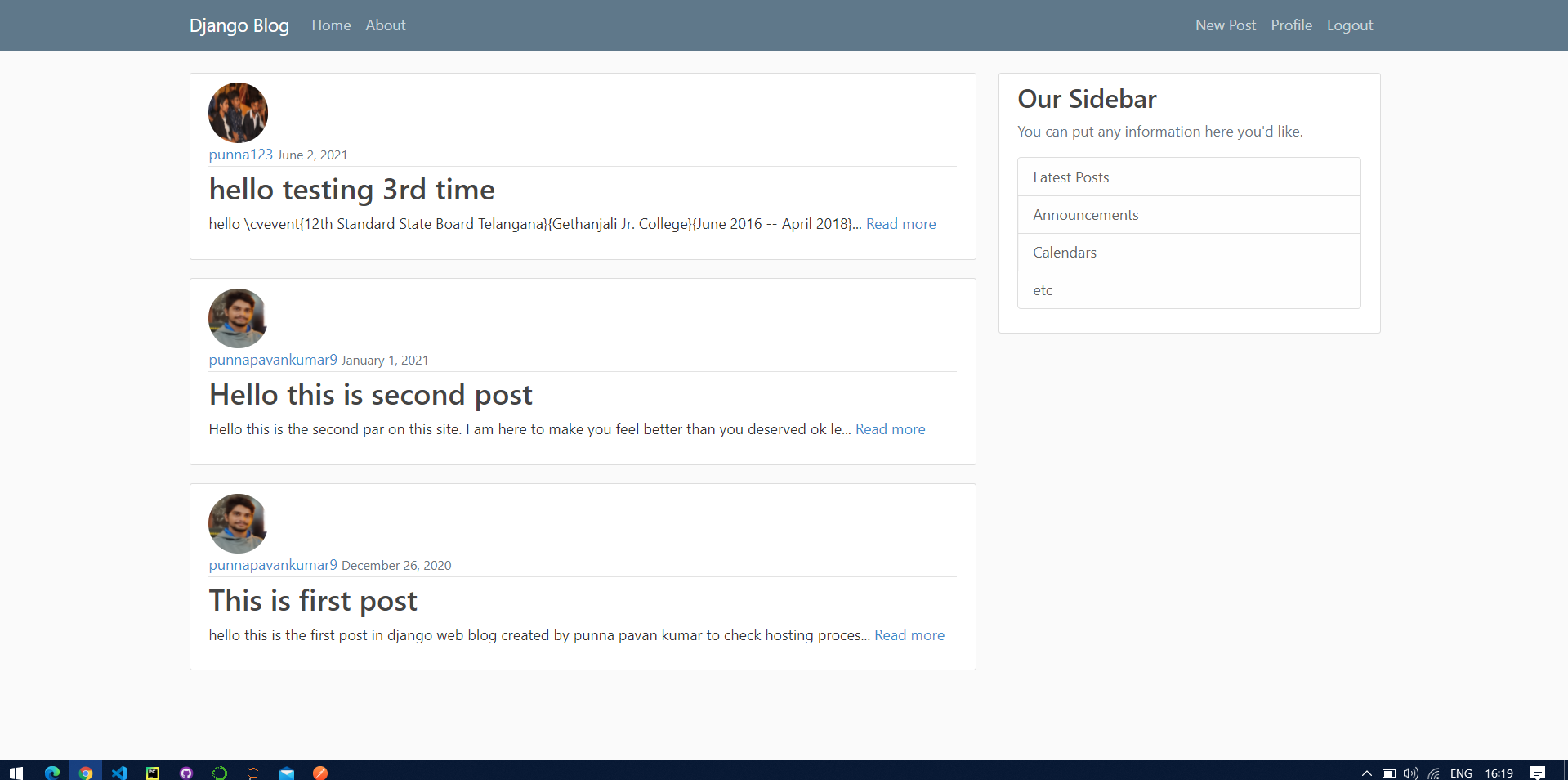This screenshot has width=1568, height=780.
Task: Select Announcements in the sidebar
Action: (x=1085, y=214)
